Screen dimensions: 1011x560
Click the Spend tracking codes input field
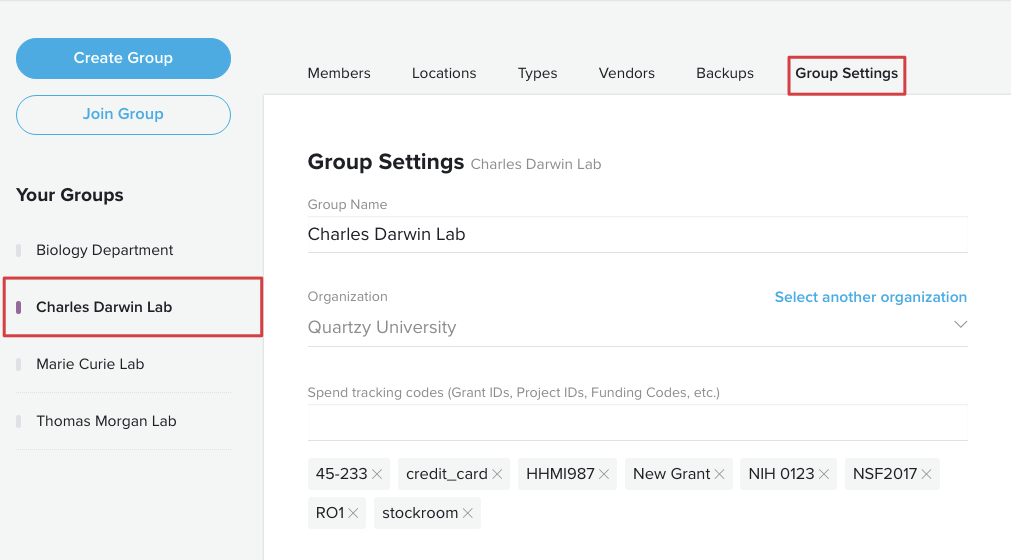click(638, 423)
